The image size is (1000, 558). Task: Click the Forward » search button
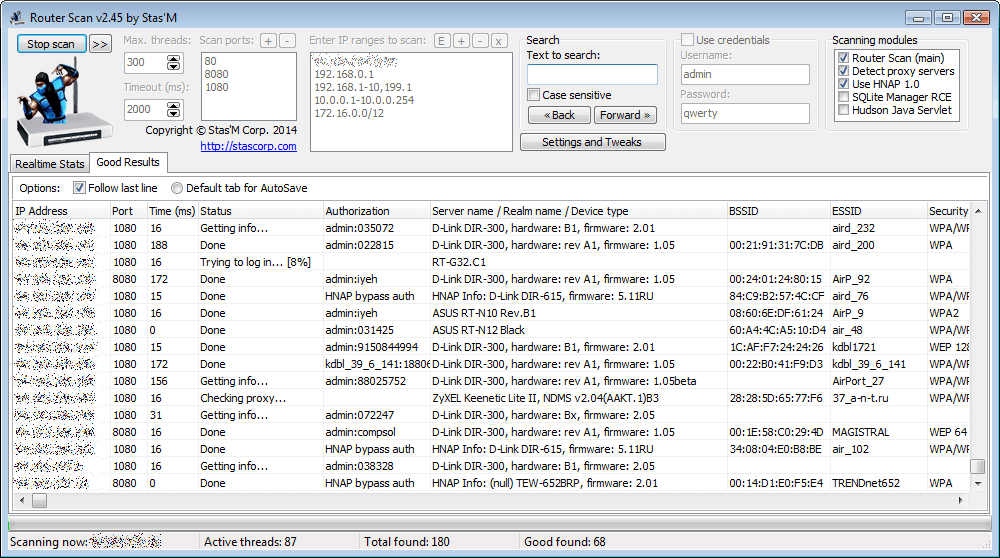tap(625, 115)
